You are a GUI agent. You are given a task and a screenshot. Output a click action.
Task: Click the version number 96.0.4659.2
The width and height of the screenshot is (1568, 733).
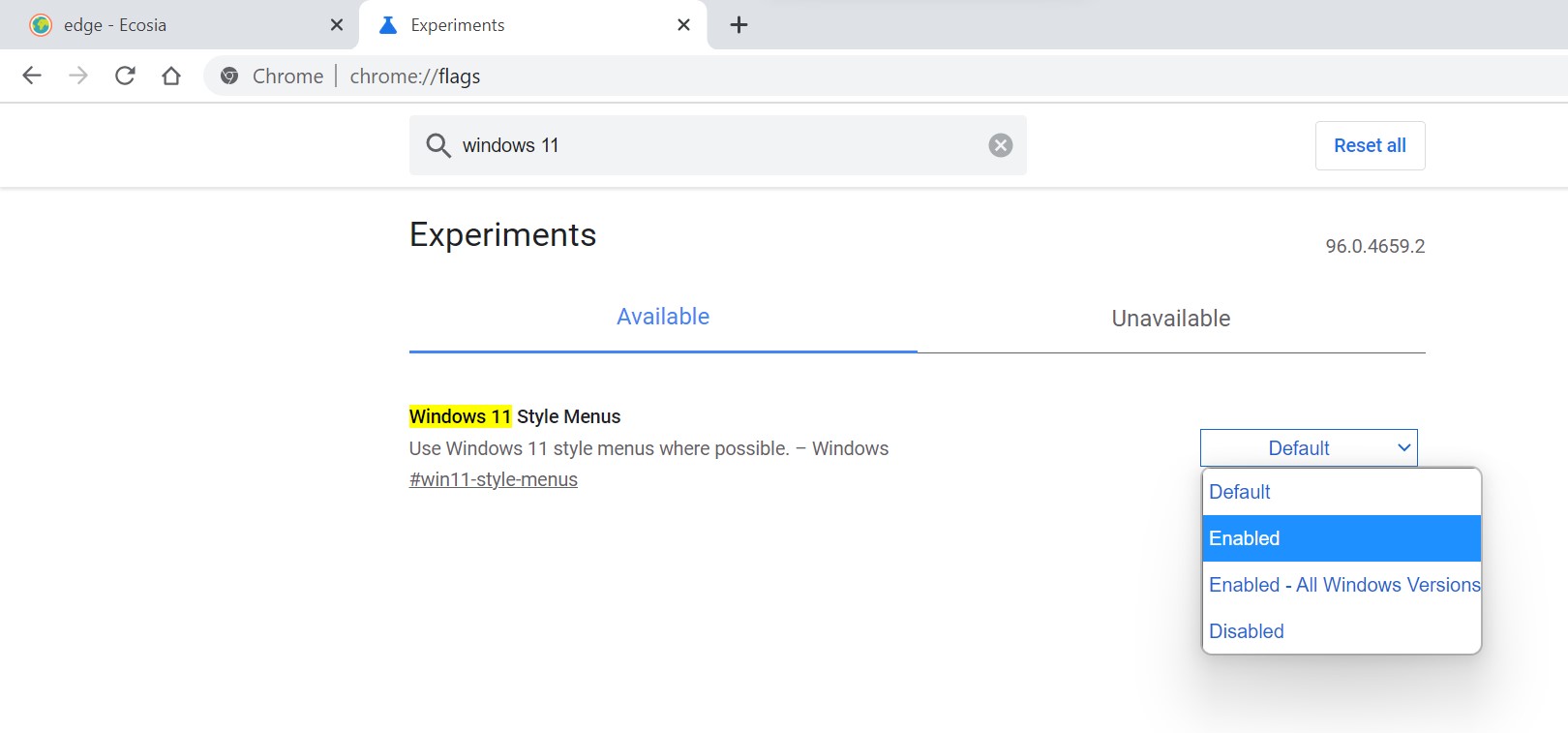pyautogui.click(x=1375, y=246)
